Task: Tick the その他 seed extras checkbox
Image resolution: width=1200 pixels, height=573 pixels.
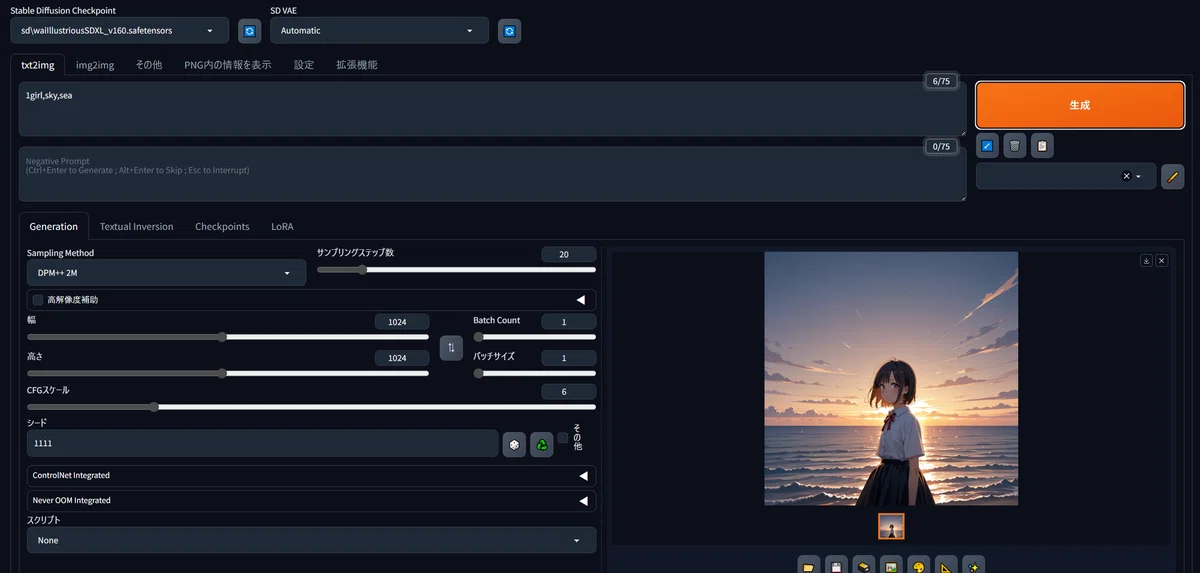Action: (563, 438)
